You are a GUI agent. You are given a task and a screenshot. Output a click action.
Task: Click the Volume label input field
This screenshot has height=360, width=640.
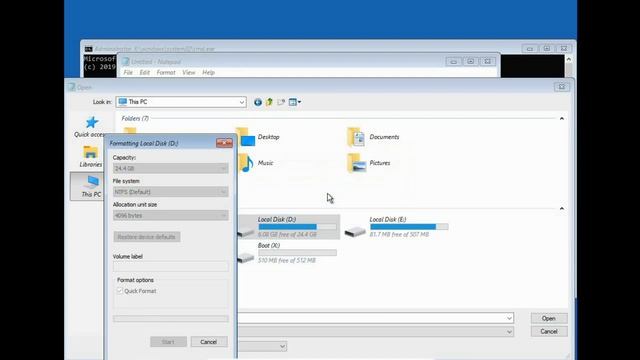pyautogui.click(x=171, y=267)
